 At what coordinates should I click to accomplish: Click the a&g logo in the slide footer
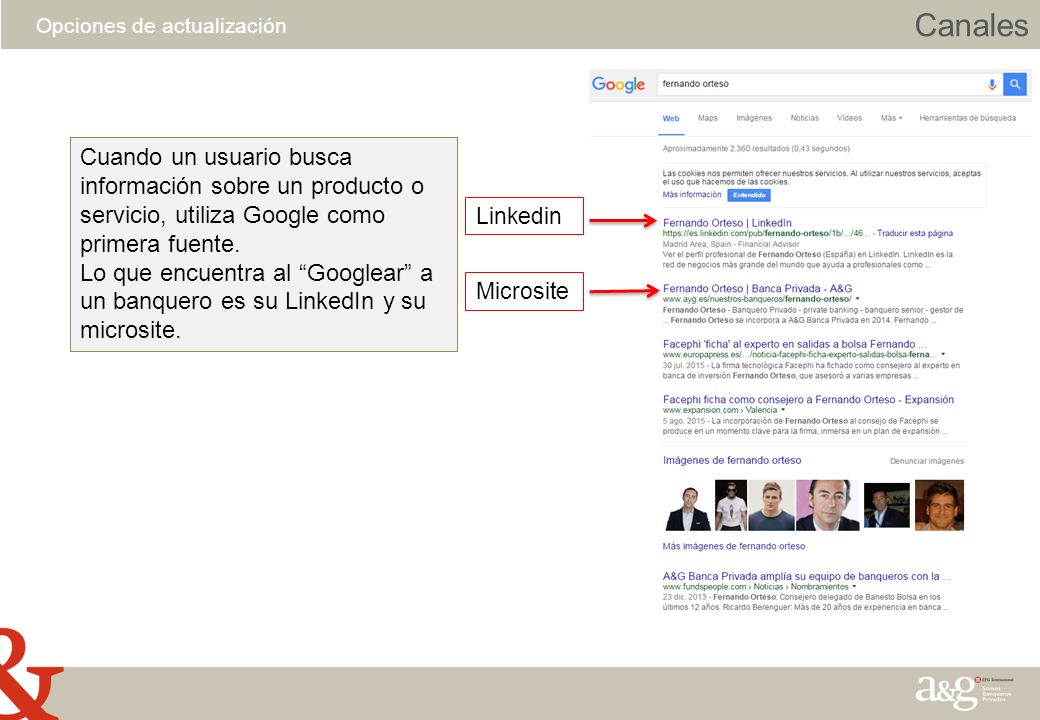coord(964,692)
